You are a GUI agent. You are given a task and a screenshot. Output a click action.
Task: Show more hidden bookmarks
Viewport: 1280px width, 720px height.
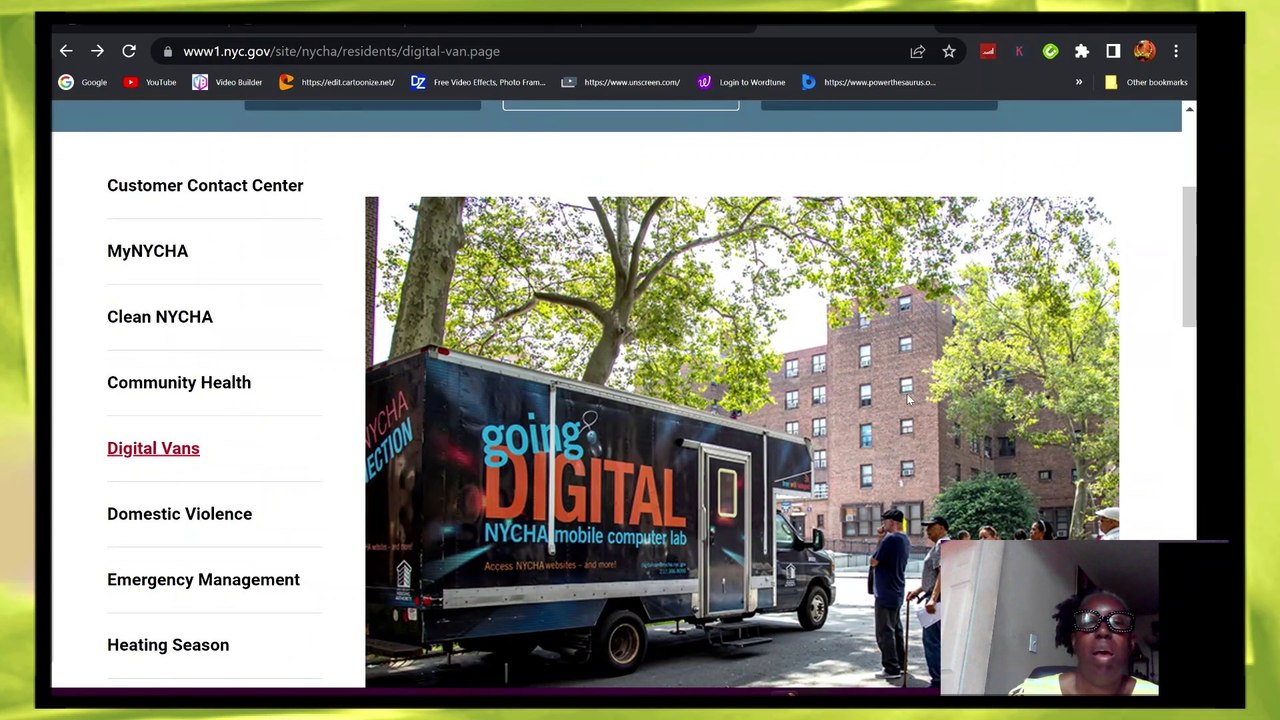tap(1079, 82)
